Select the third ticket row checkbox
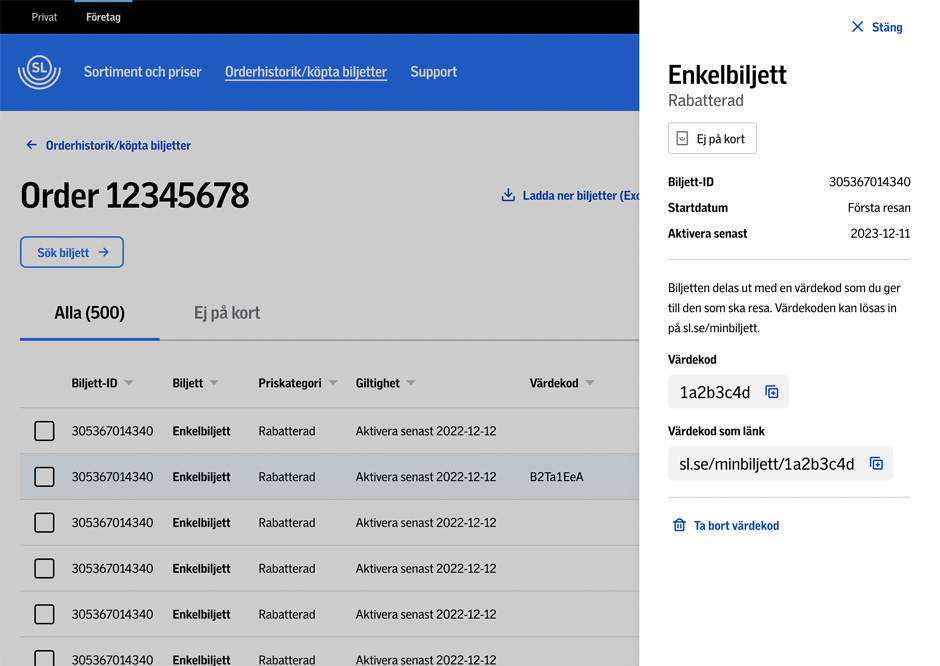The width and height of the screenshot is (940, 666). (44, 523)
